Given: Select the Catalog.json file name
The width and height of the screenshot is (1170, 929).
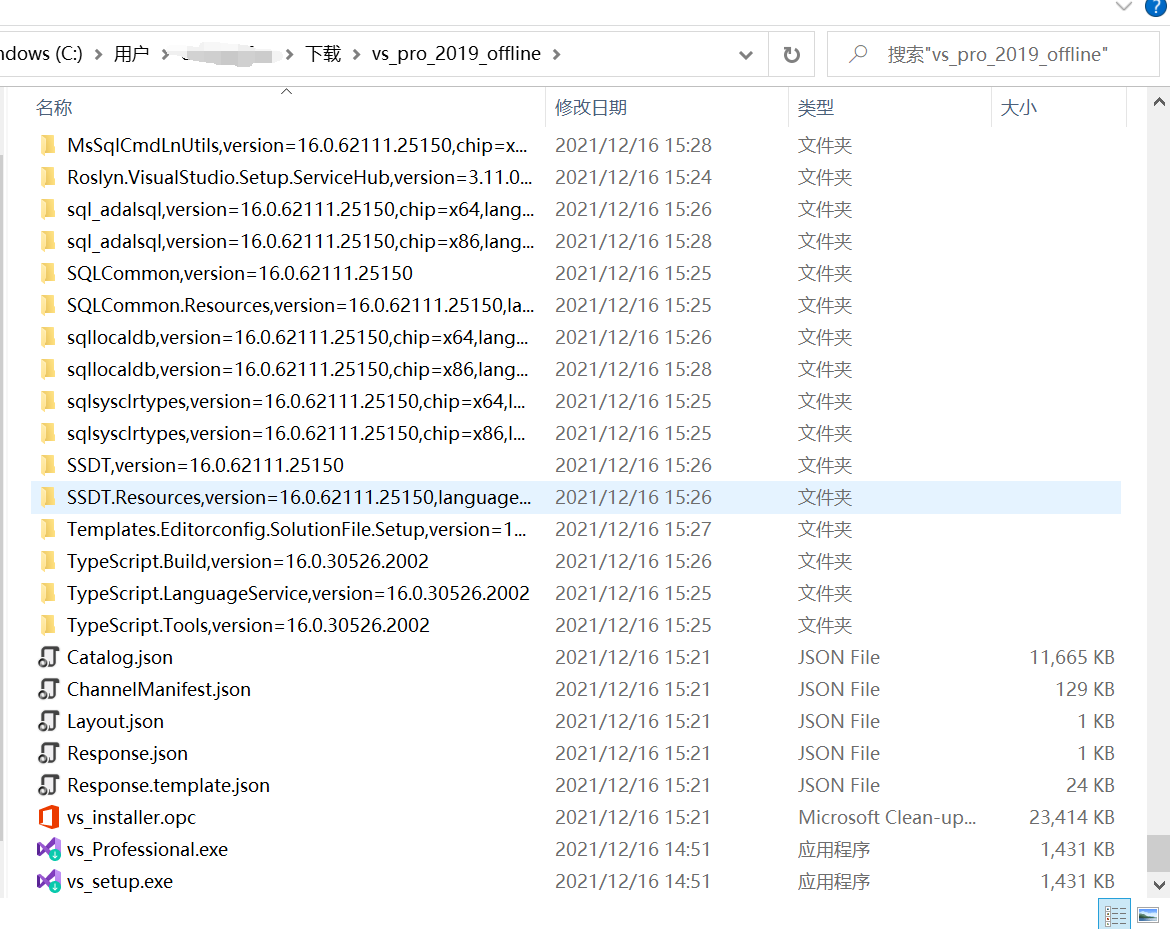Looking at the screenshot, I should [119, 657].
